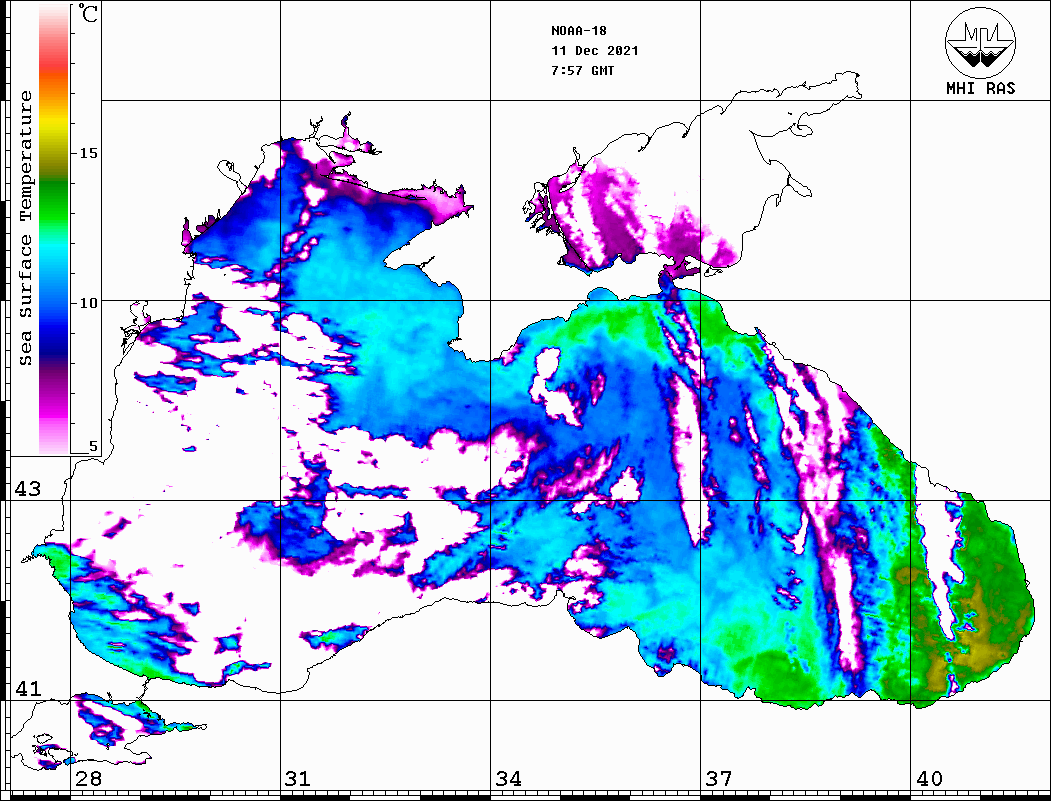Click longitude label 37

pos(719,778)
